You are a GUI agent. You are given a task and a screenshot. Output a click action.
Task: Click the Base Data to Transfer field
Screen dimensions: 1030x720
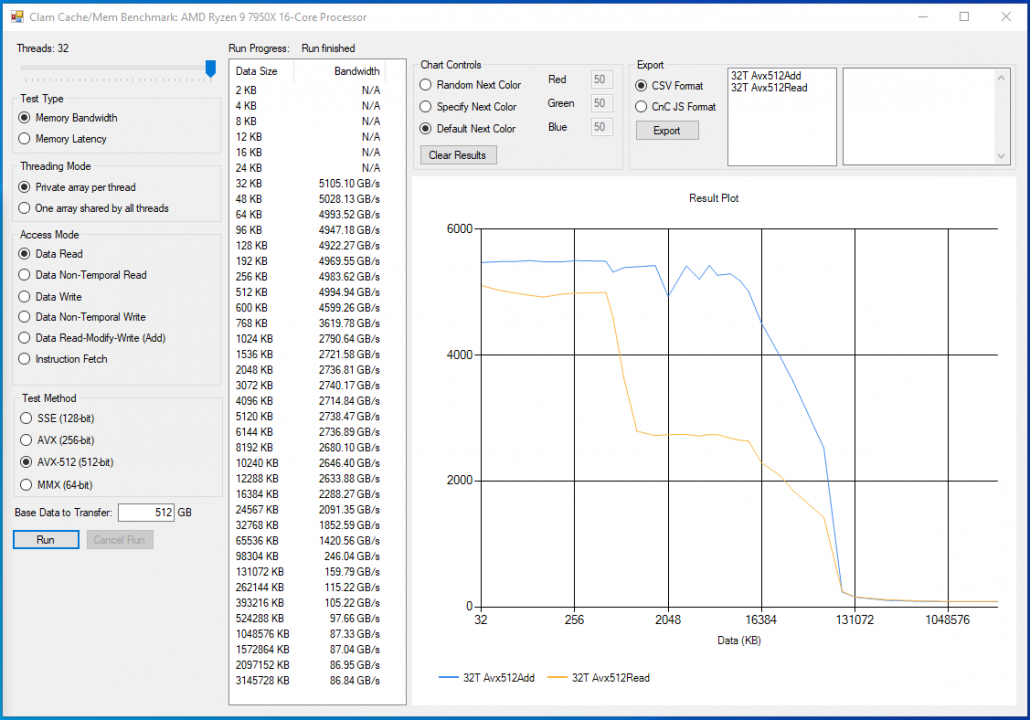145,513
